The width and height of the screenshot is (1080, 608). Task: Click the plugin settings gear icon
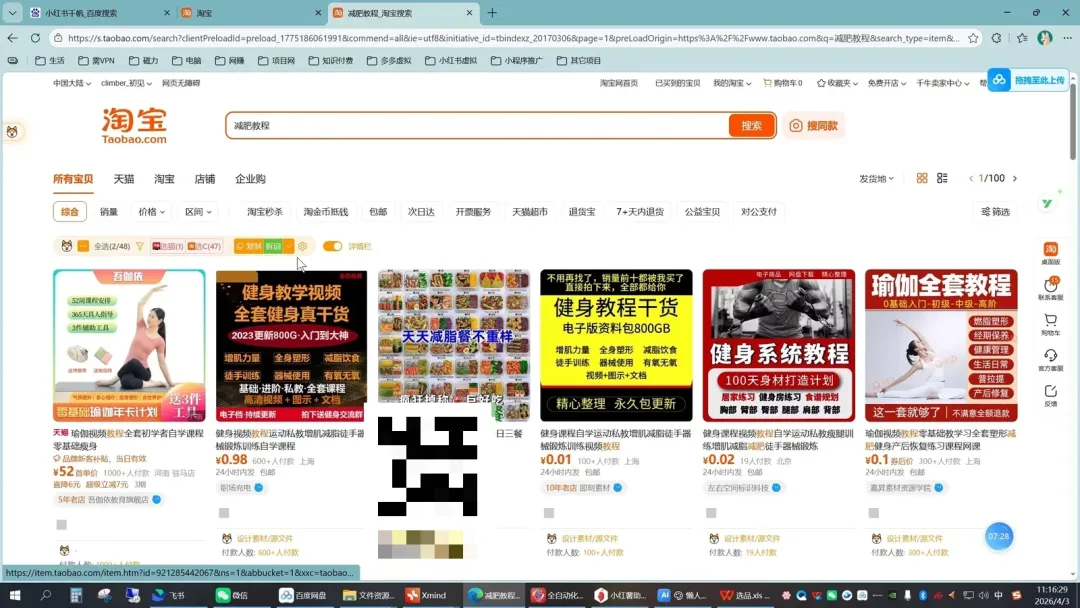(x=302, y=247)
